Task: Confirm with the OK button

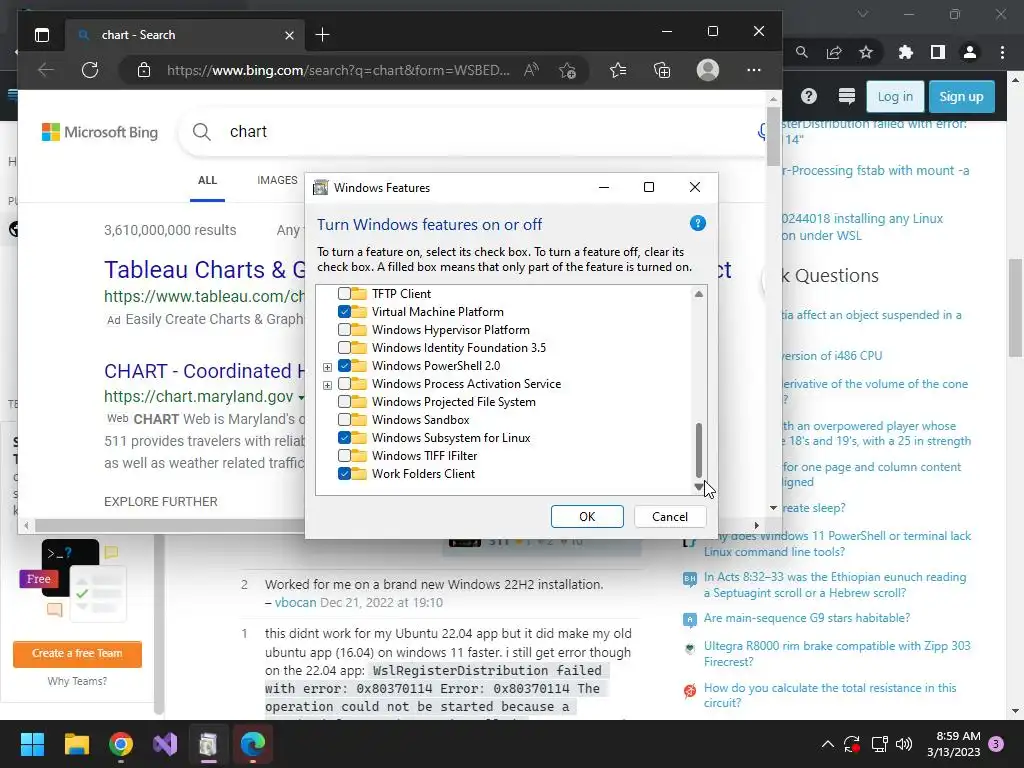Action: (x=587, y=517)
